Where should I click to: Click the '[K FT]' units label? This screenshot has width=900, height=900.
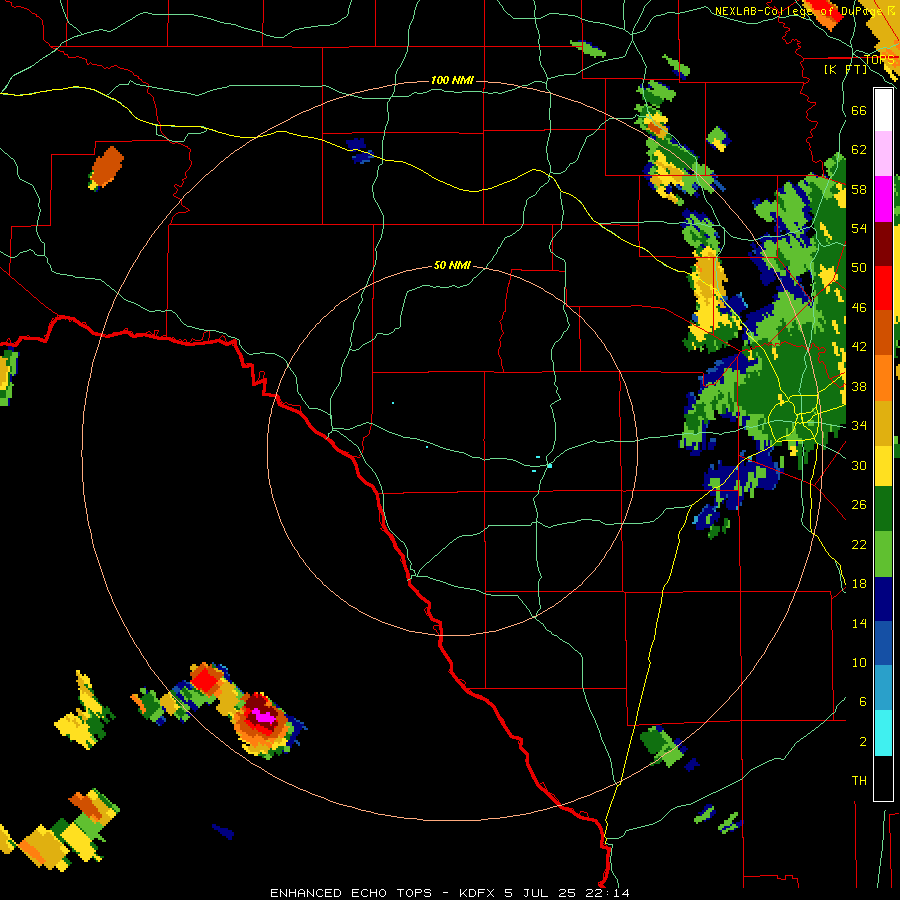tap(845, 69)
